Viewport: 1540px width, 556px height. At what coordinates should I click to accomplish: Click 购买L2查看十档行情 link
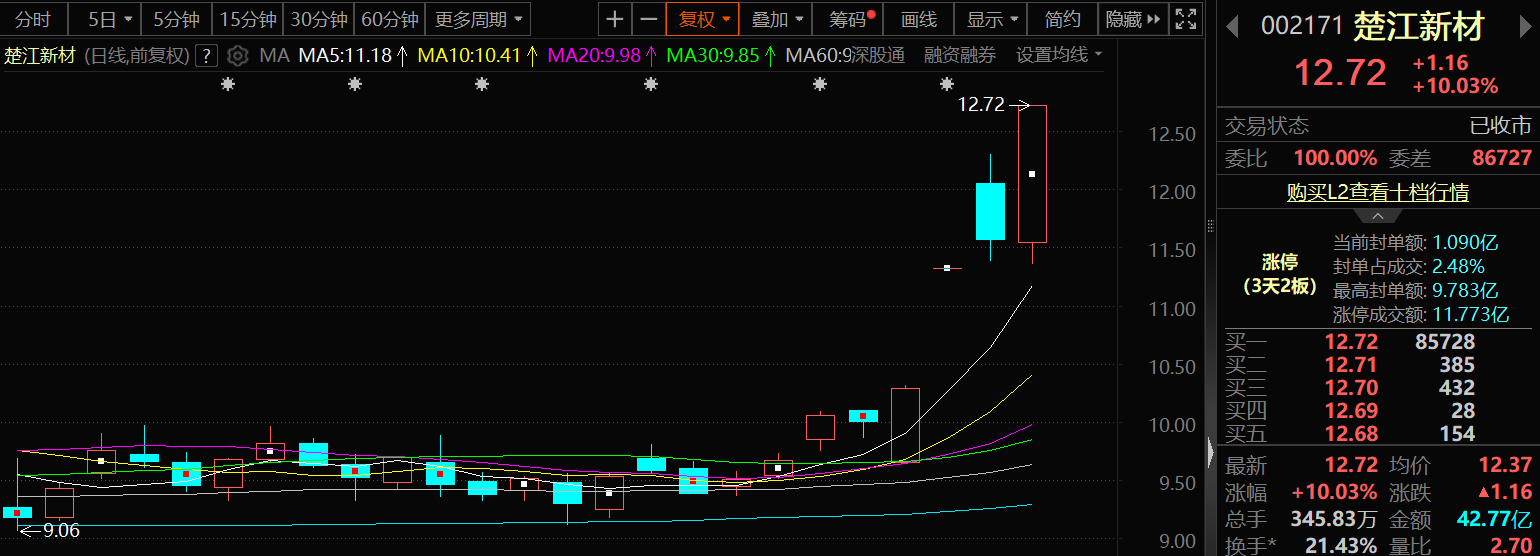[x=1377, y=192]
